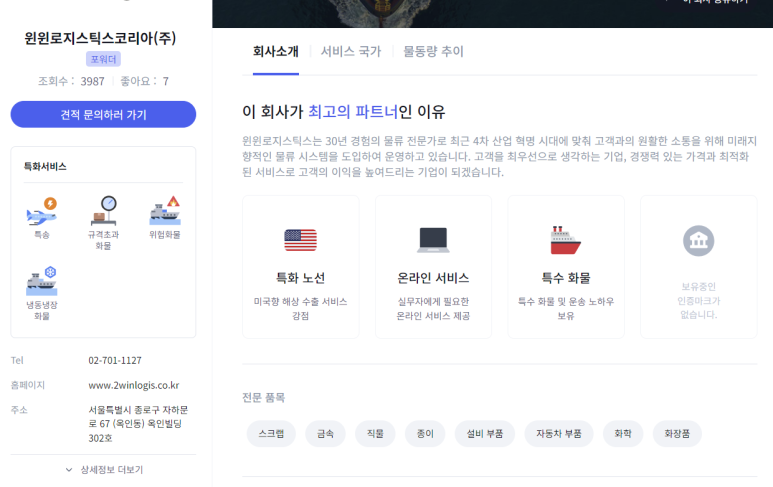
Task: Click the chevron beside 상세정보 더보기
Action: [69, 470]
